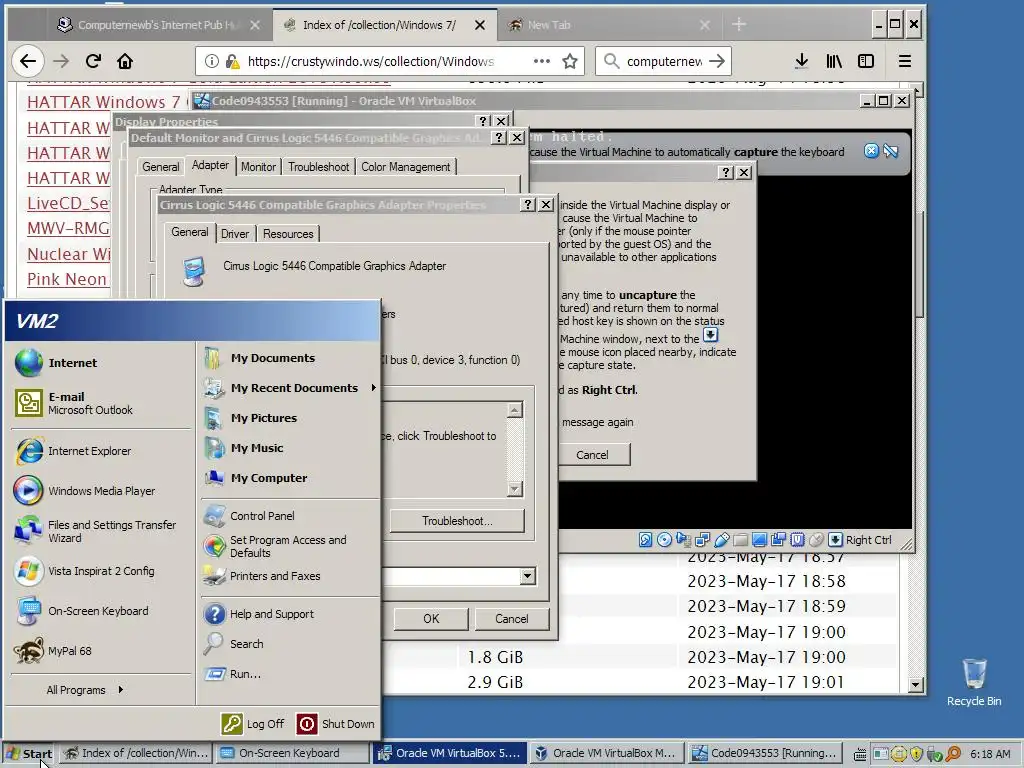1024x768 pixels.
Task: Open My Pictures folder
Action: point(289,418)
